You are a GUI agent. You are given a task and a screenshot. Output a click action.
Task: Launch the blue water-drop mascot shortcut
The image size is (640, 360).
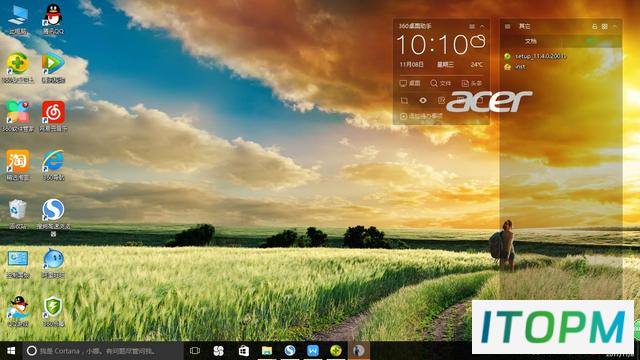pyautogui.click(x=53, y=263)
